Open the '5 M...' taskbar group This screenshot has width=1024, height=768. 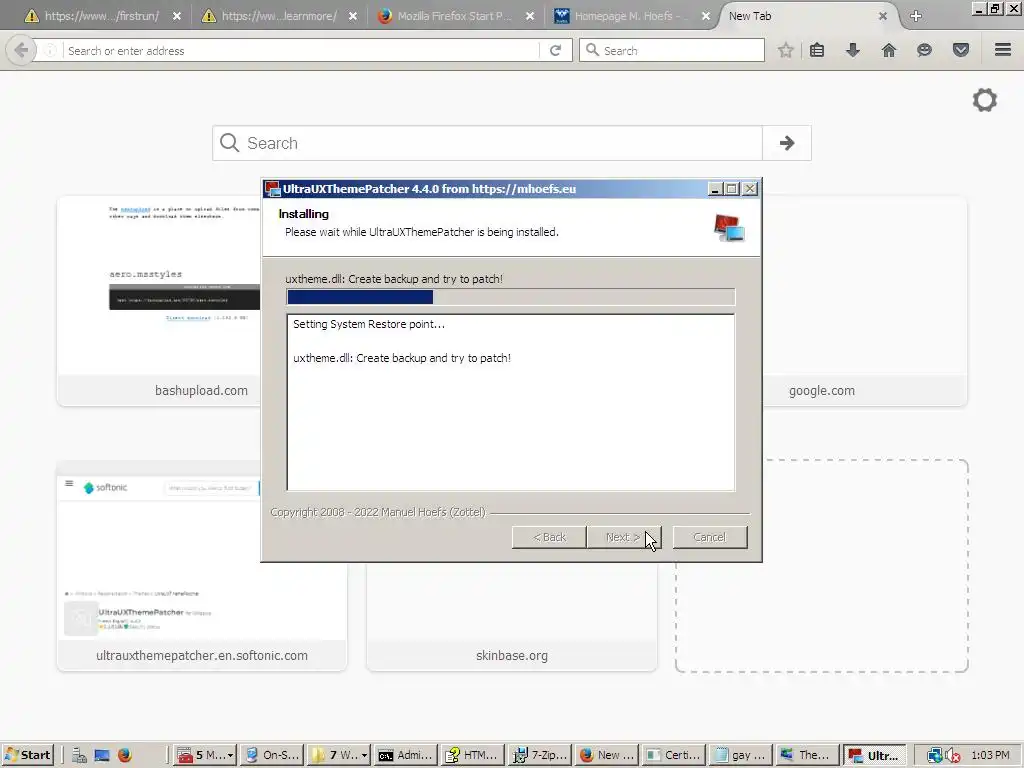click(x=204, y=755)
